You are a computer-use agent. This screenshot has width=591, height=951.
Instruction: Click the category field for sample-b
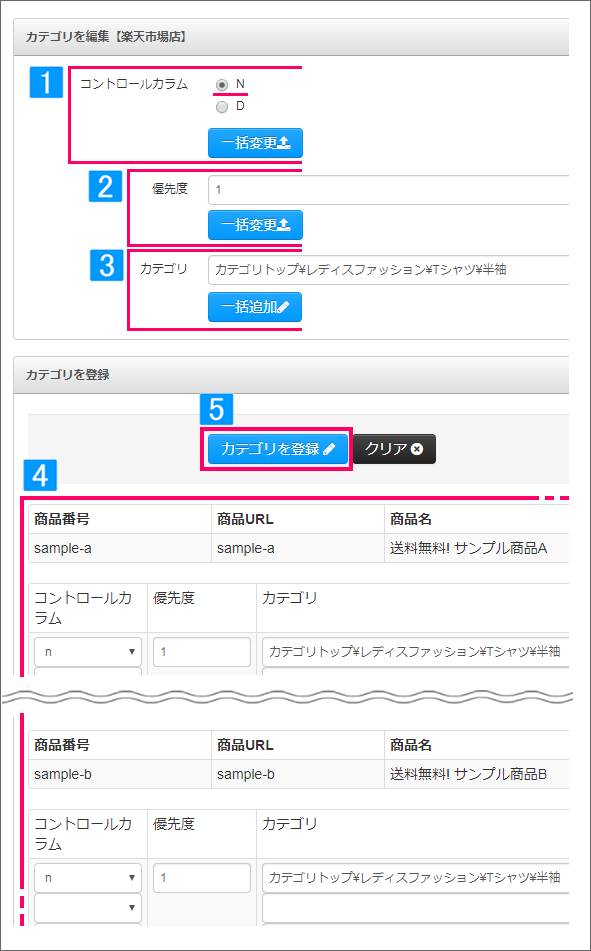point(416,878)
